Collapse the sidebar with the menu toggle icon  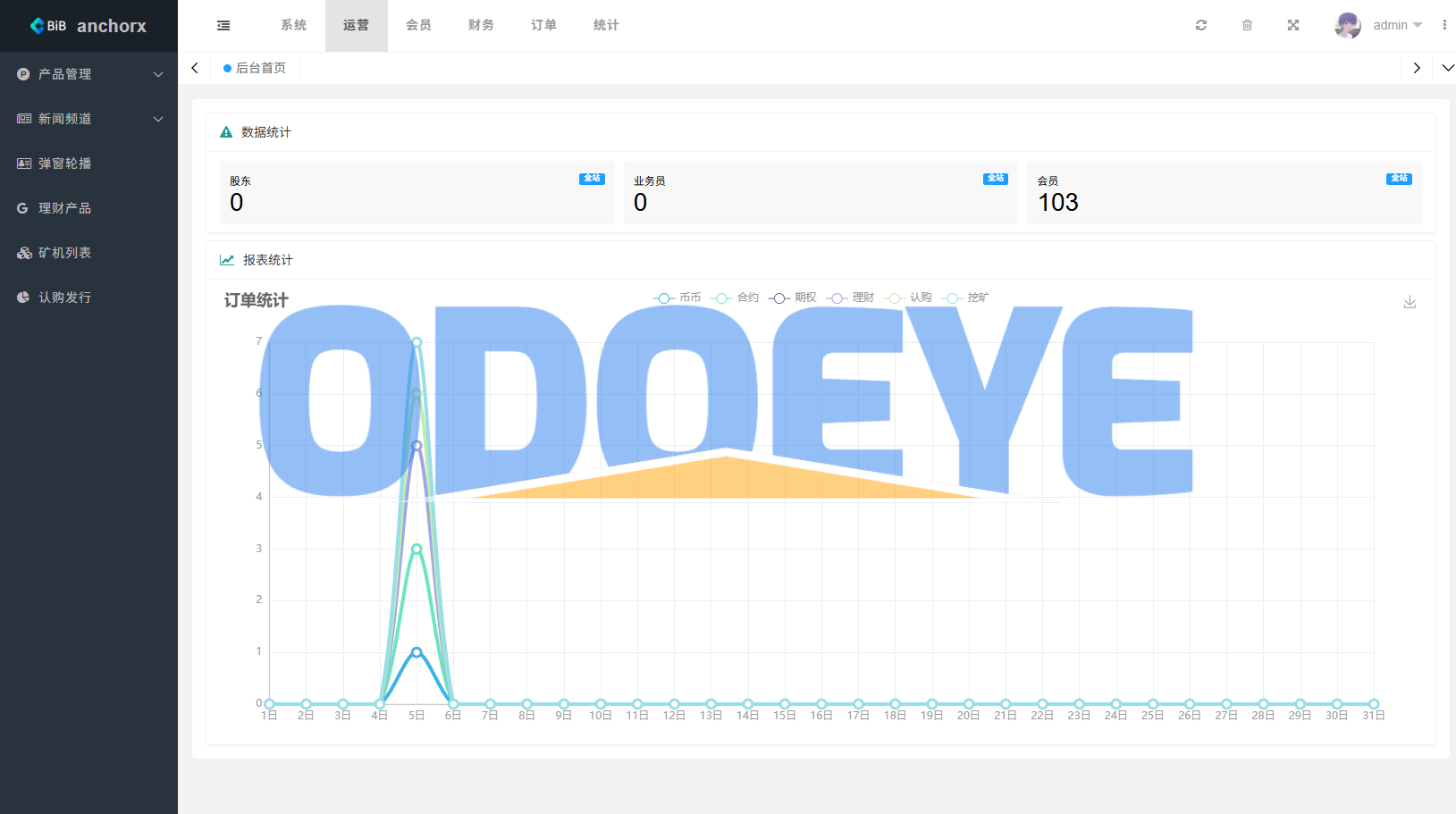pyautogui.click(x=223, y=26)
